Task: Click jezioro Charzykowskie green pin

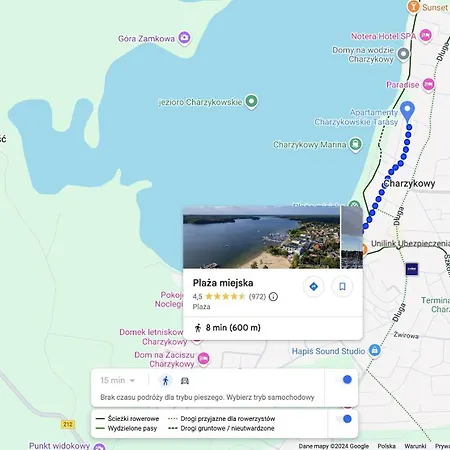Action: pos(252,101)
